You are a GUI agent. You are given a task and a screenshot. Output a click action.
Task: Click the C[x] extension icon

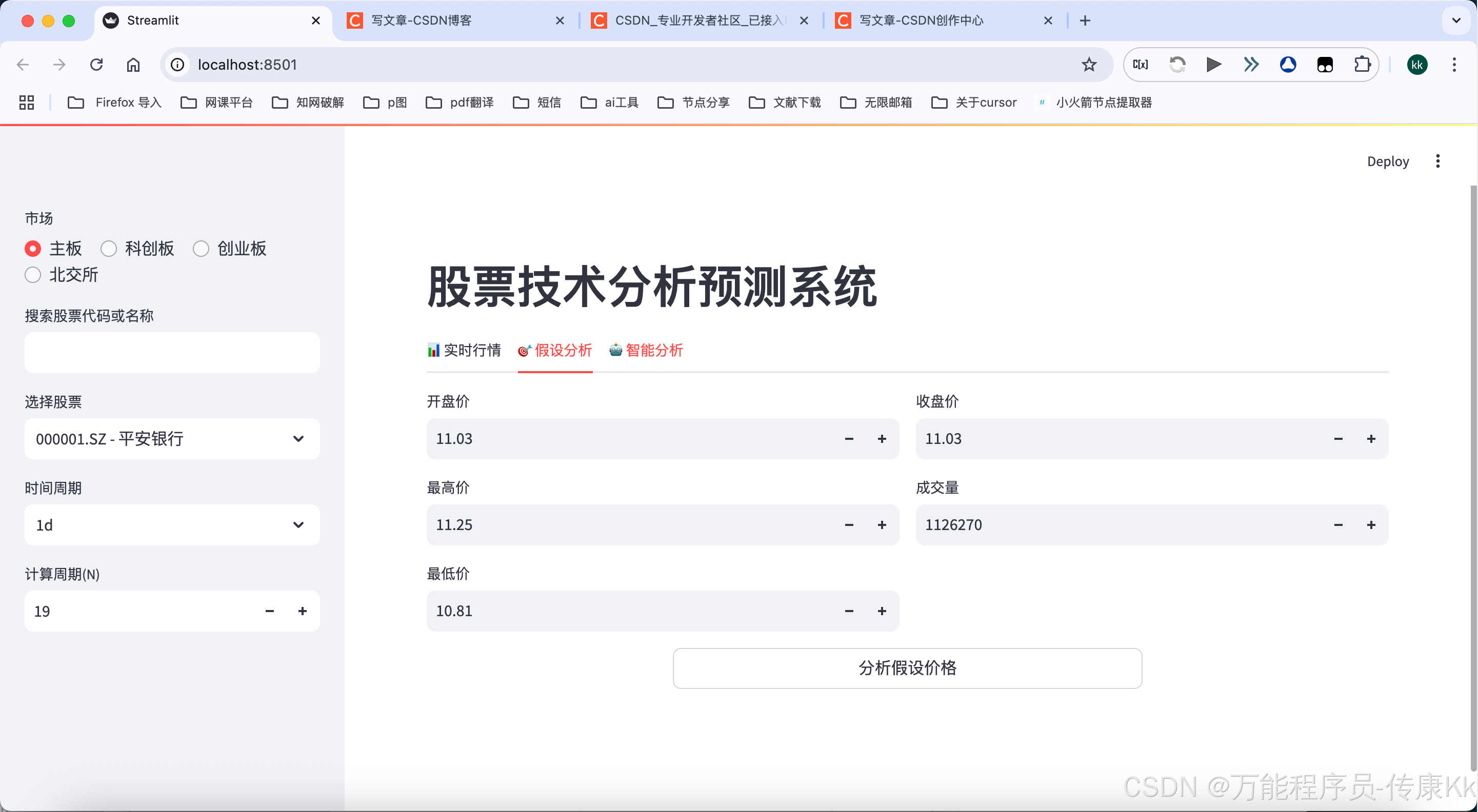tap(1141, 65)
